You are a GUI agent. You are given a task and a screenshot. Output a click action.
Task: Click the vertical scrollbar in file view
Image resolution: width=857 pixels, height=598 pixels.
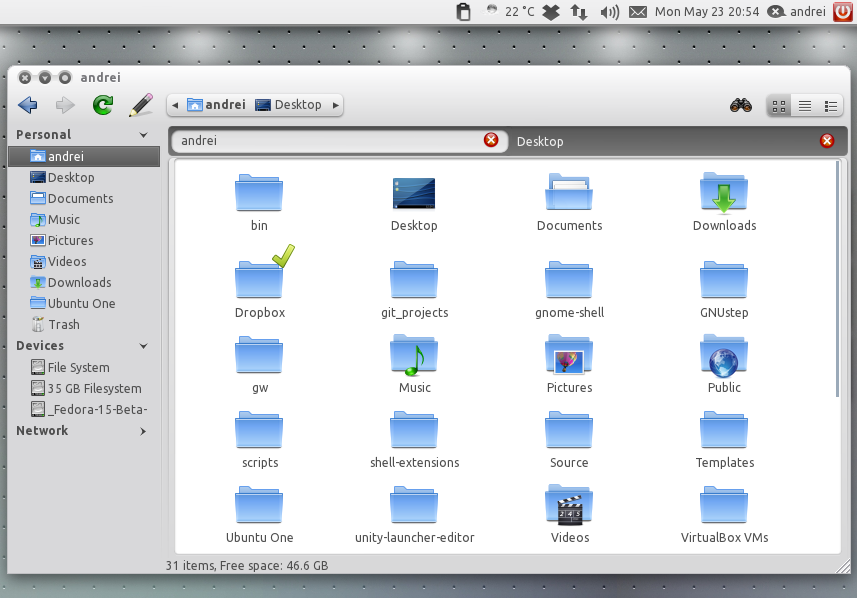838,280
